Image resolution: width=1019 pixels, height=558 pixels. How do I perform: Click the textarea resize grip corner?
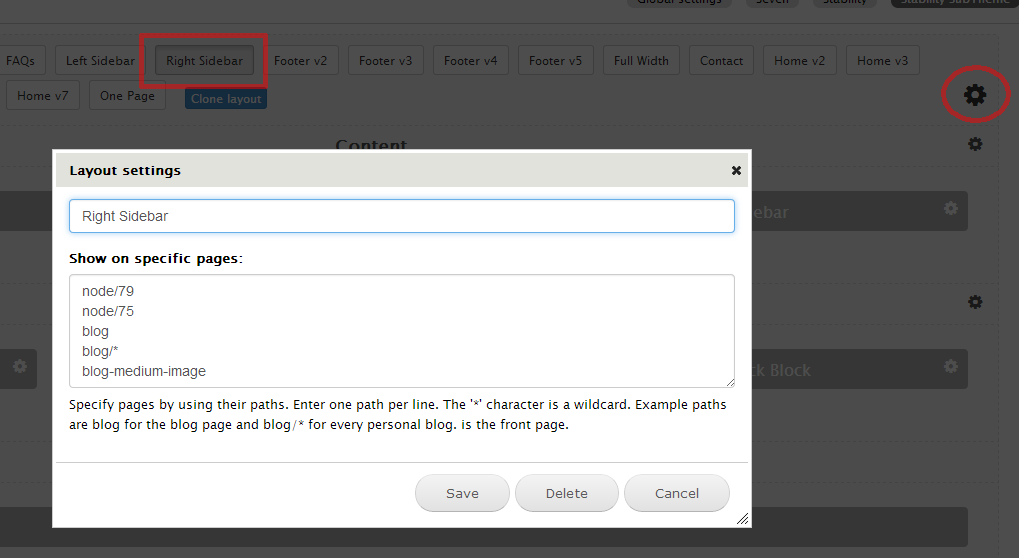[x=729, y=381]
